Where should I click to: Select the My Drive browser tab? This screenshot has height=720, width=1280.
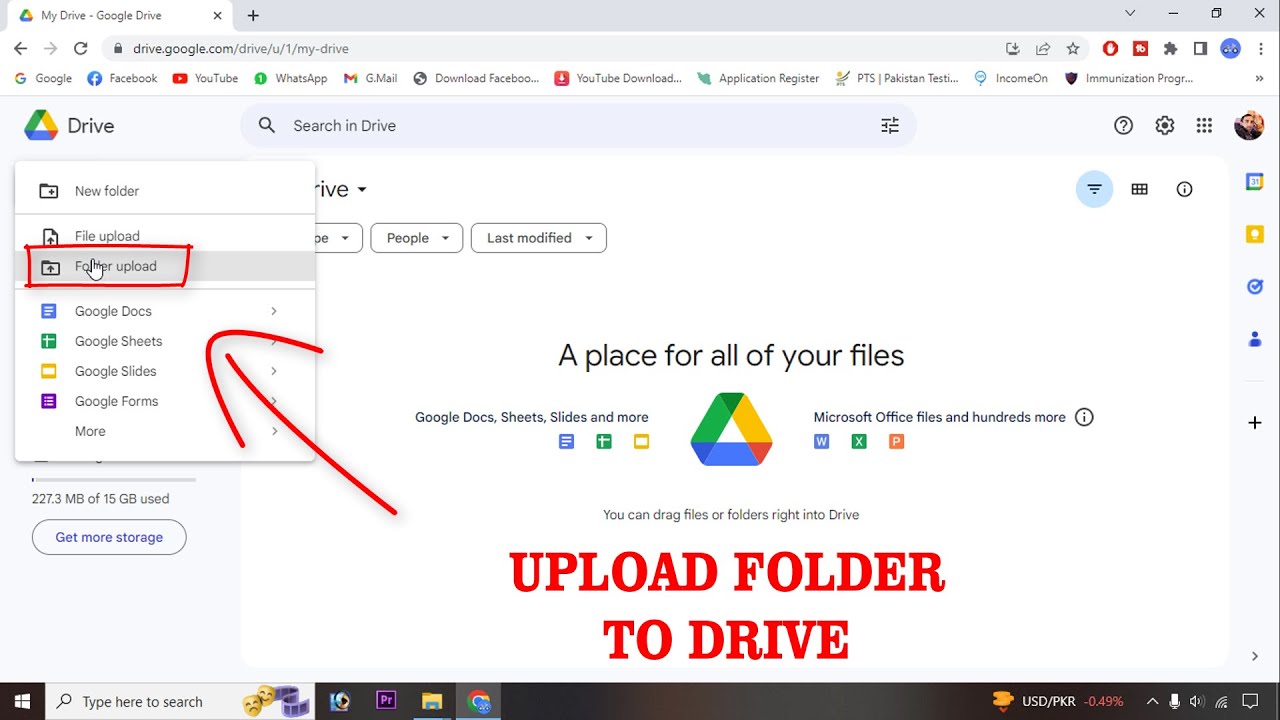point(119,16)
